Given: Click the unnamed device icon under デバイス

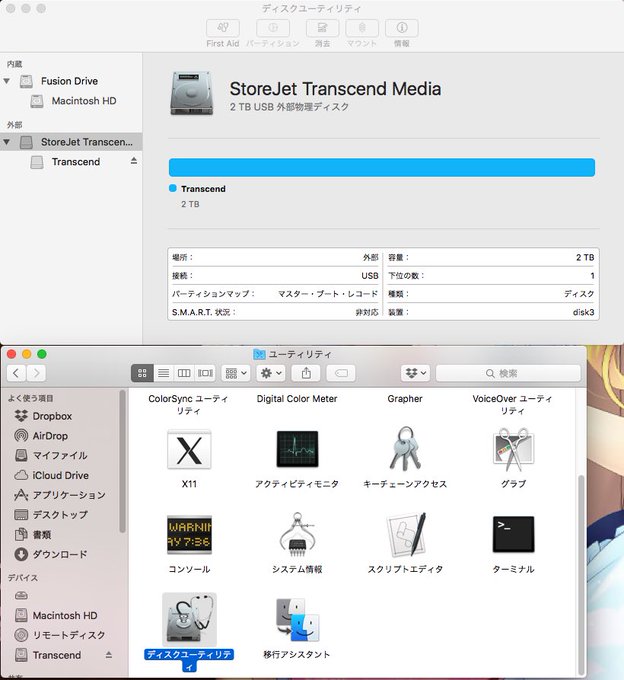Looking at the screenshot, I should coord(22,596).
